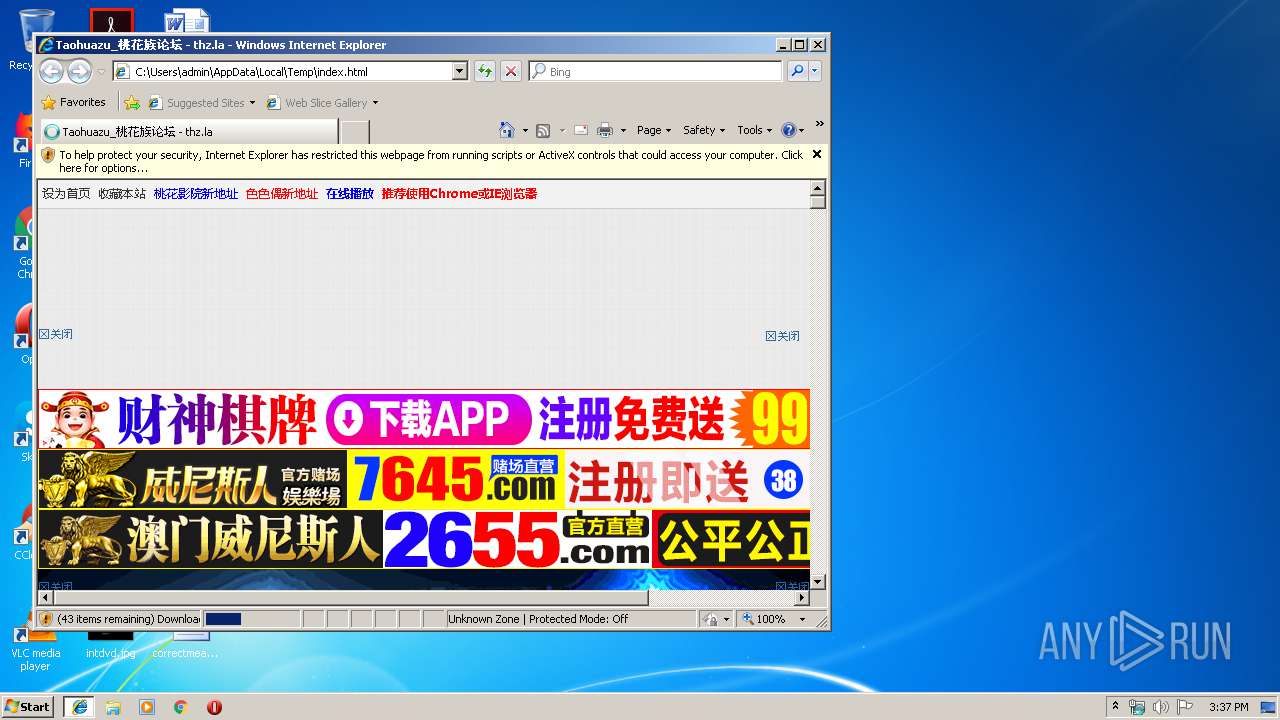Click the red Chrome browser recommendation link
1280x720 pixels.
(x=459, y=194)
